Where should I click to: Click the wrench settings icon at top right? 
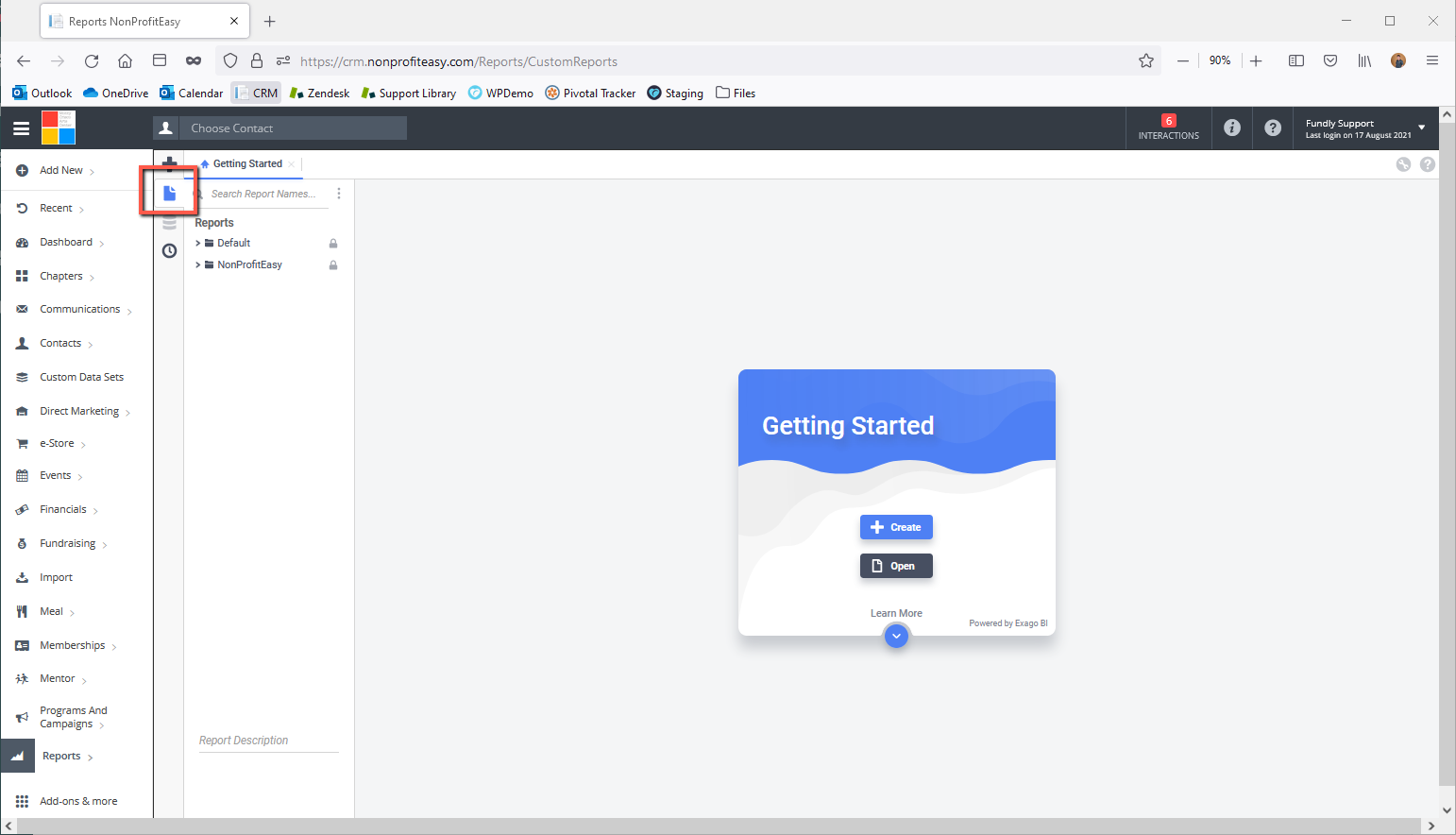[x=1403, y=164]
